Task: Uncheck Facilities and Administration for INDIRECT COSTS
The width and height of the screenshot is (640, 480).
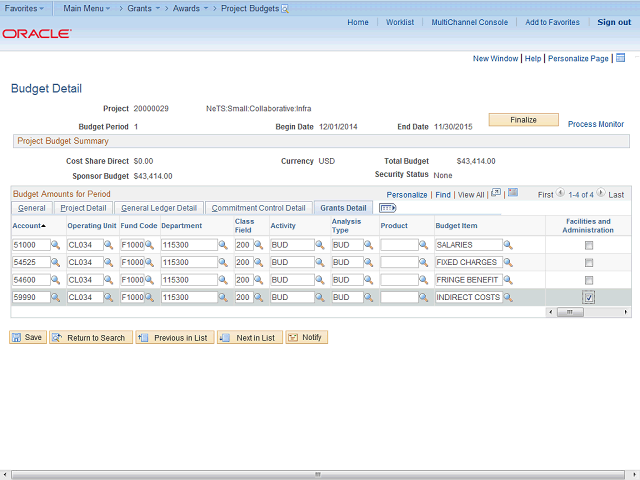Action: 589,297
